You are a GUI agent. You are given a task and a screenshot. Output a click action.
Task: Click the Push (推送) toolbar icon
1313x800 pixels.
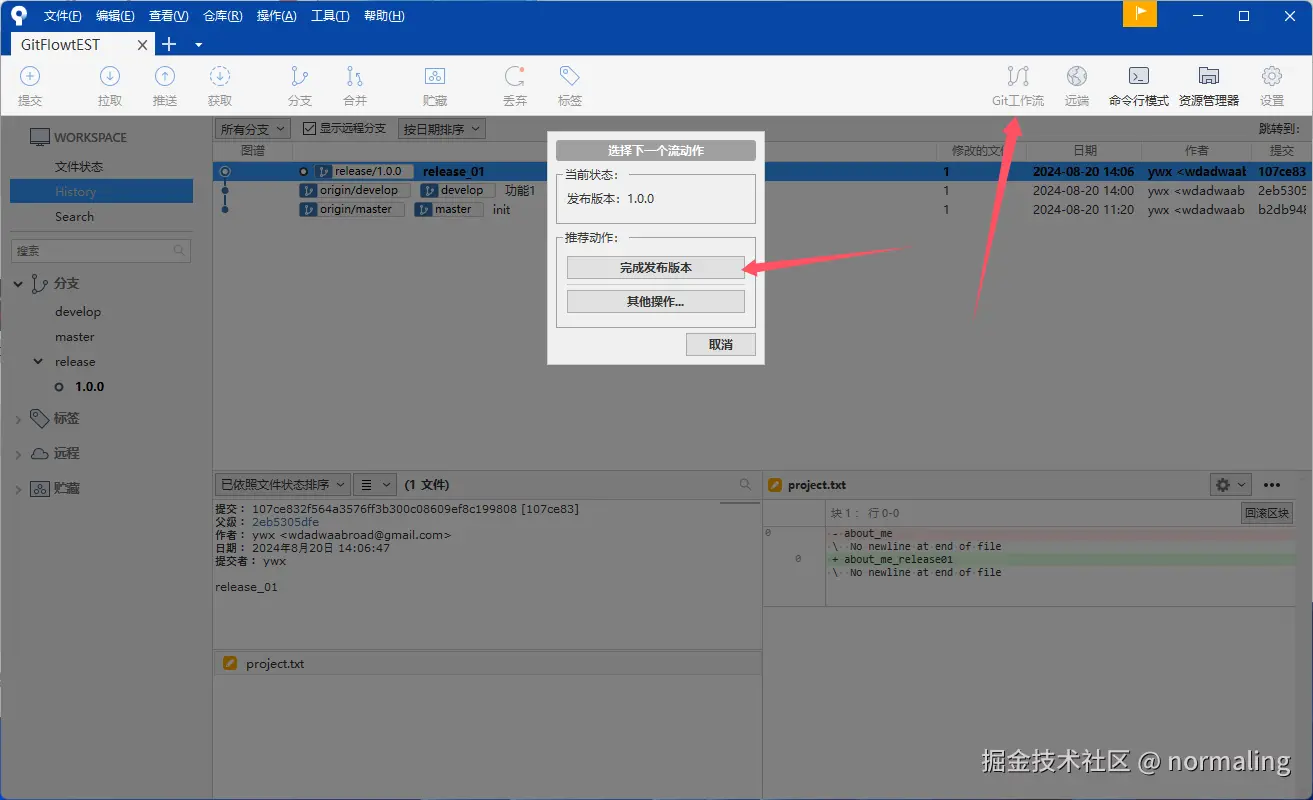click(165, 77)
